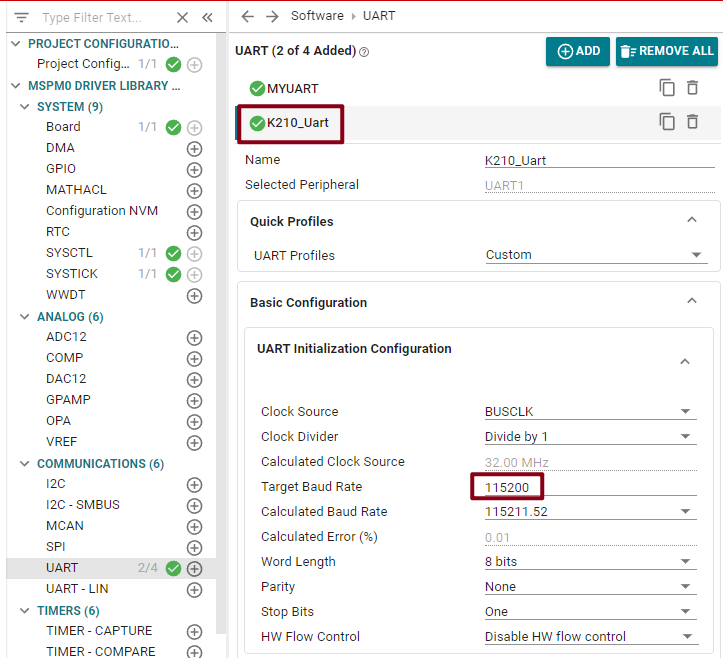The height and width of the screenshot is (658, 723).
Task: Add a COMP module with plus icon
Action: pos(194,359)
